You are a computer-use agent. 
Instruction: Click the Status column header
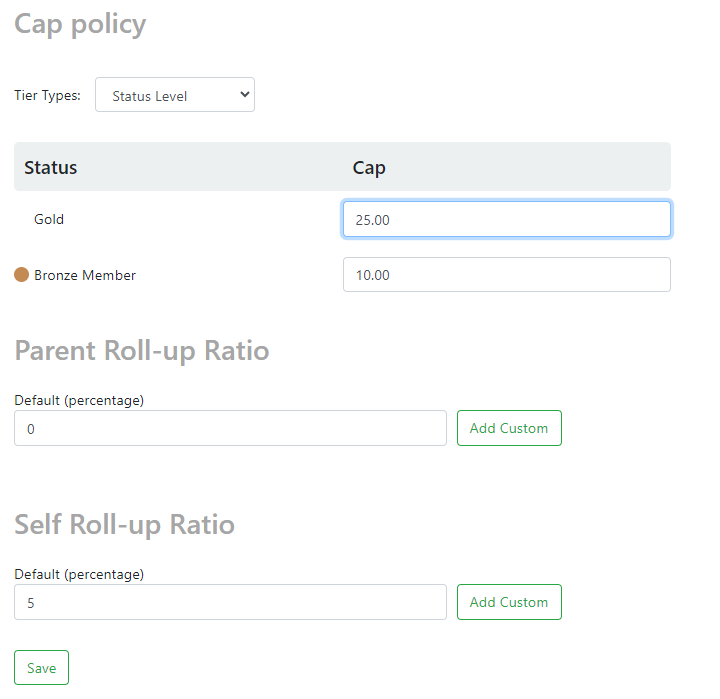click(51, 167)
